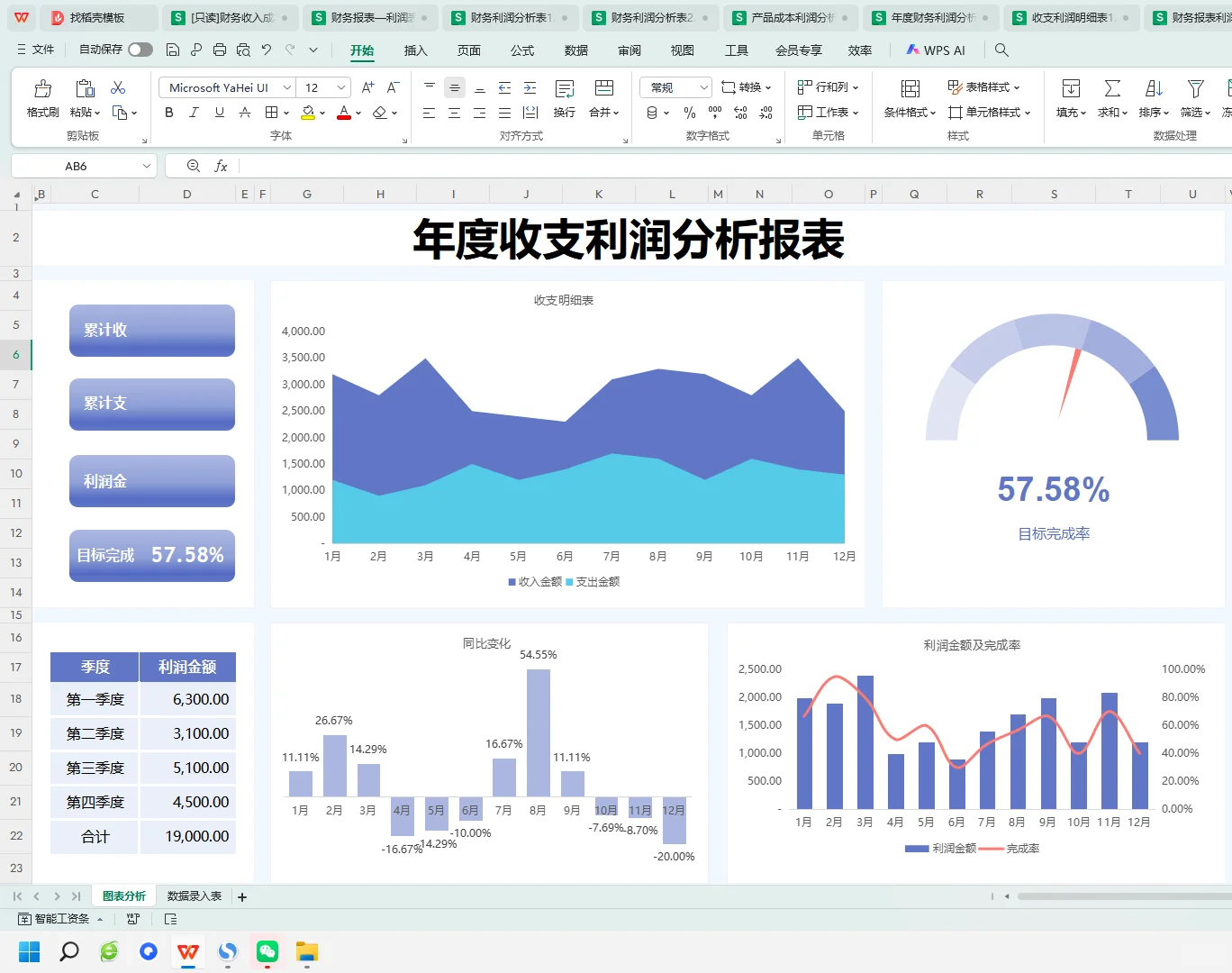
Task: Open the font size dropdown showing 12
Action: [341, 87]
